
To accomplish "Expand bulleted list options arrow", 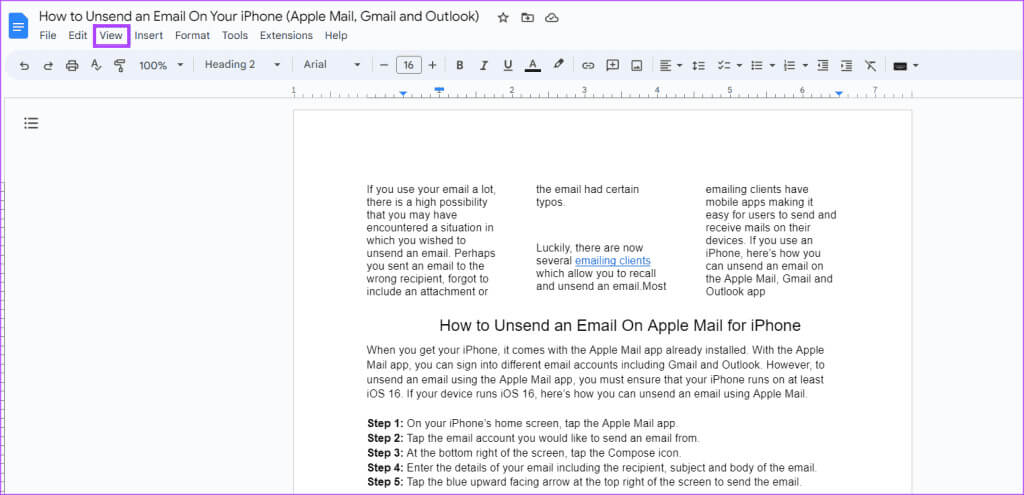I will point(772,65).
